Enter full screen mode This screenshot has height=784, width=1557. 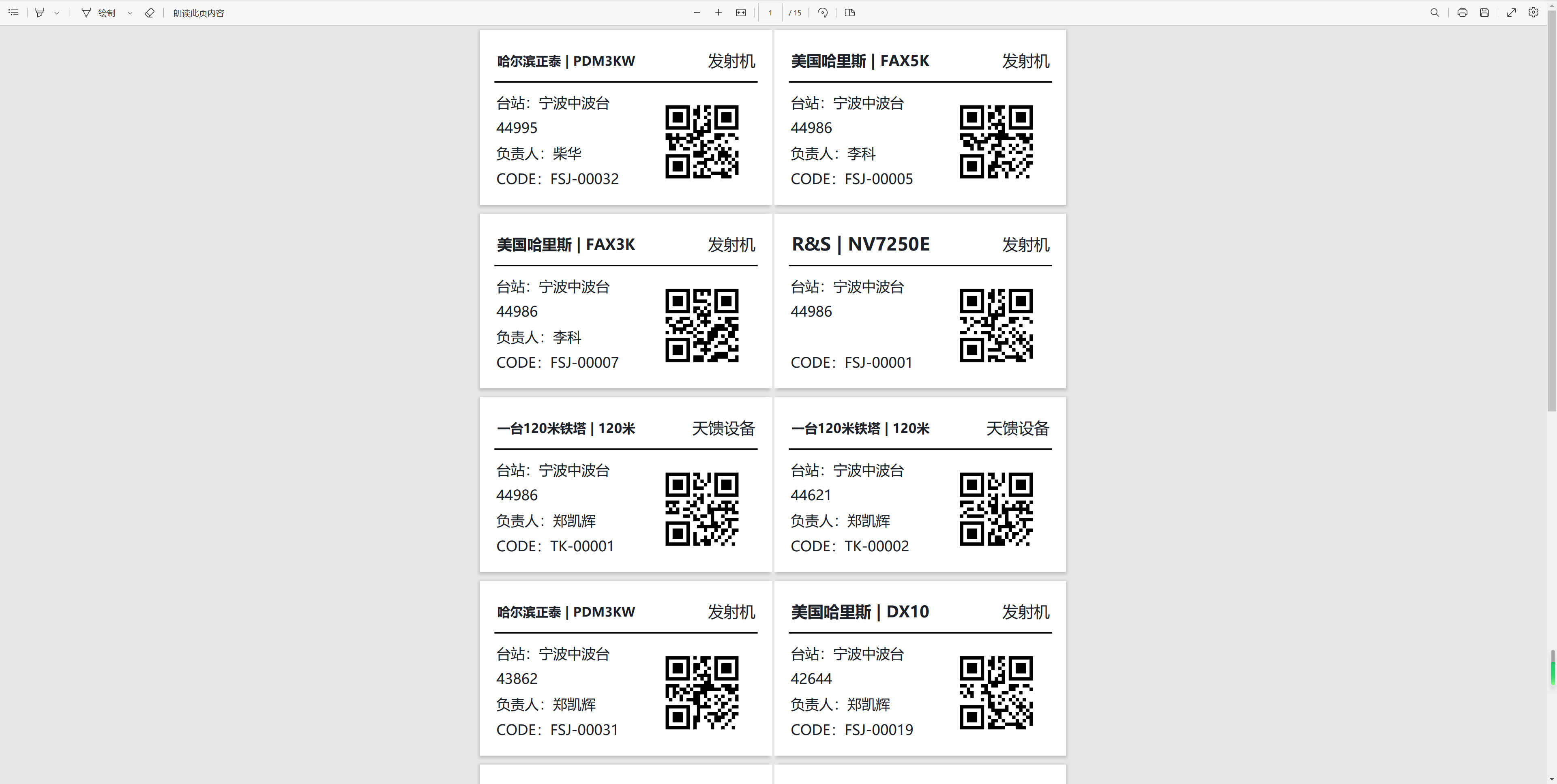point(1511,13)
